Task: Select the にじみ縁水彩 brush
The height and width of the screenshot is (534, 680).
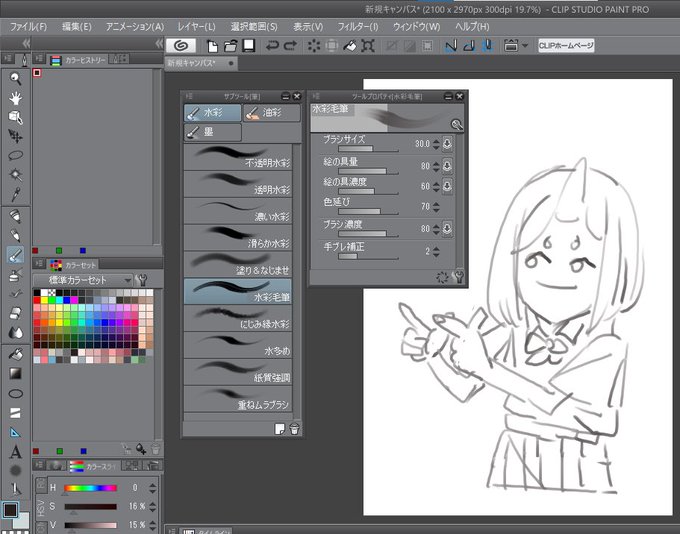Action: (238, 318)
